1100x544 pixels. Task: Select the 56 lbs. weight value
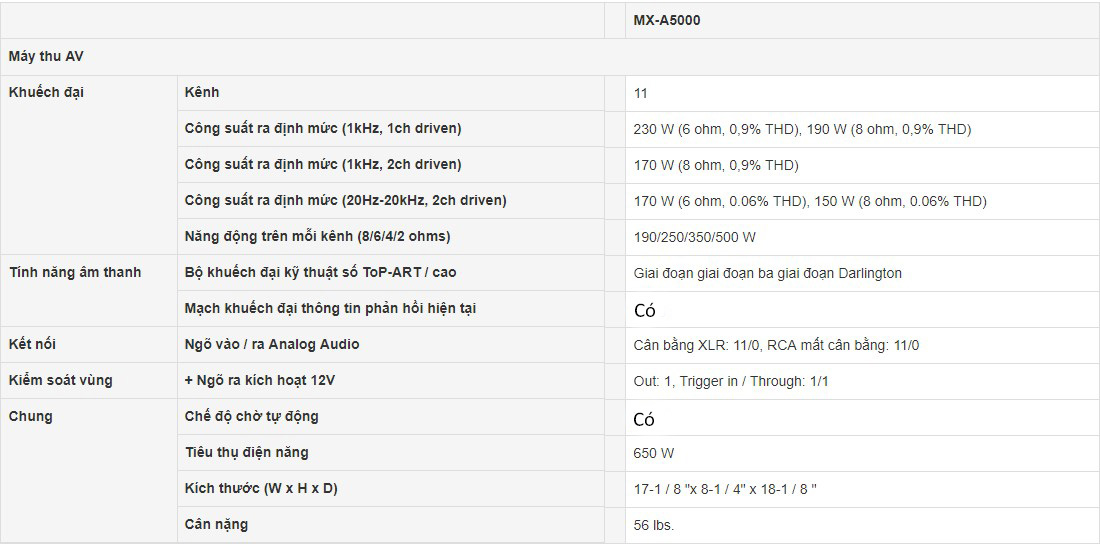(654, 525)
